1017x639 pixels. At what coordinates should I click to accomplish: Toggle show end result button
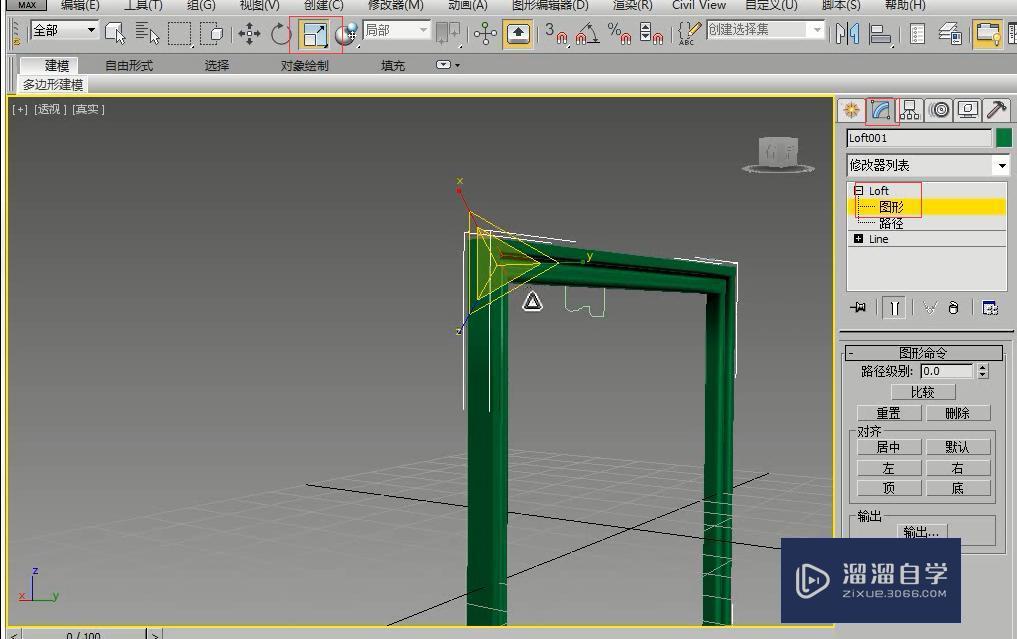pos(895,308)
